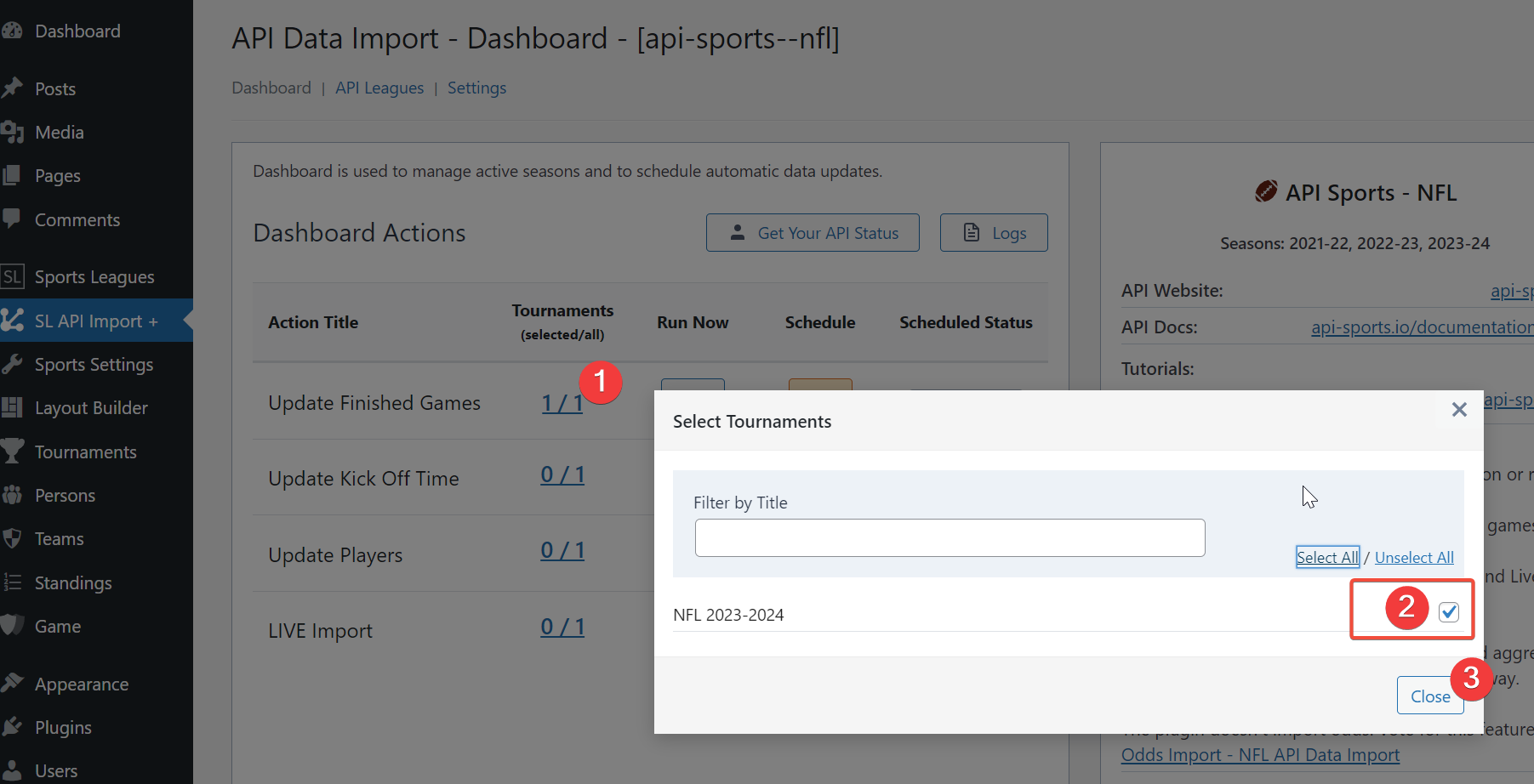Viewport: 1534px width, 784px height.
Task: Click Update Players action title
Action: pos(335,555)
